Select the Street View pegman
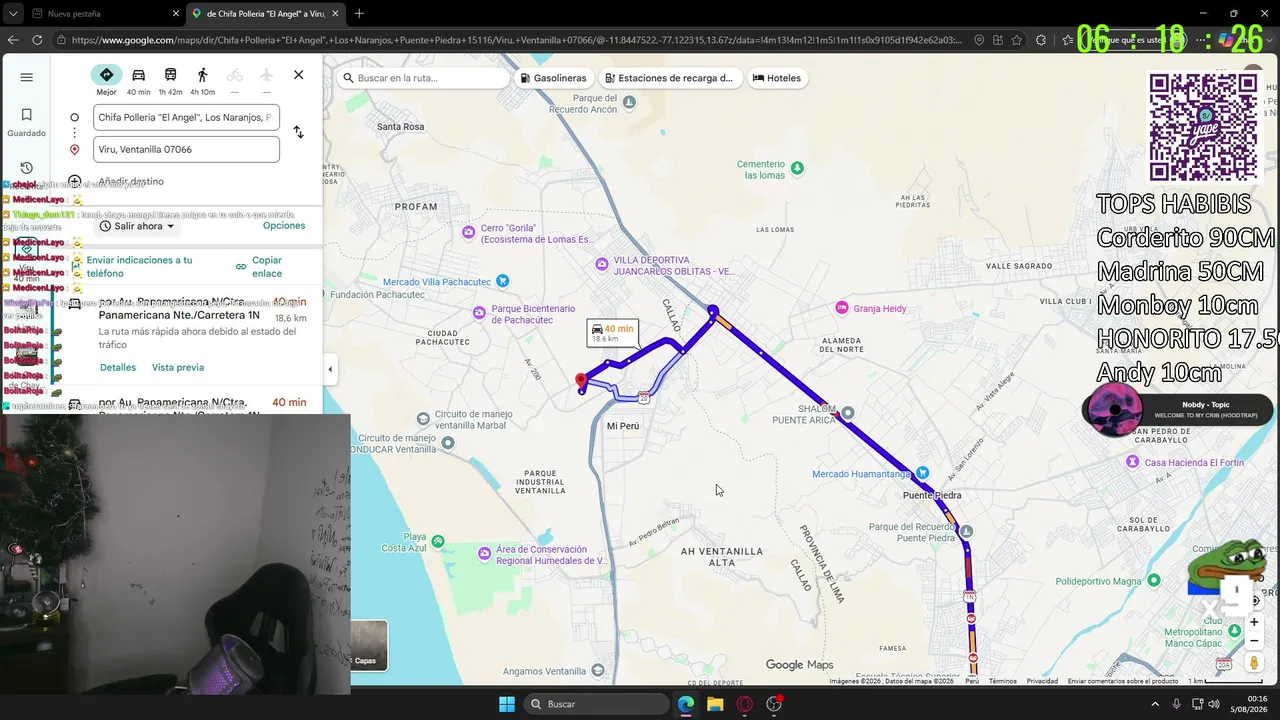Image resolution: width=1280 pixels, height=720 pixels. tap(1254, 662)
